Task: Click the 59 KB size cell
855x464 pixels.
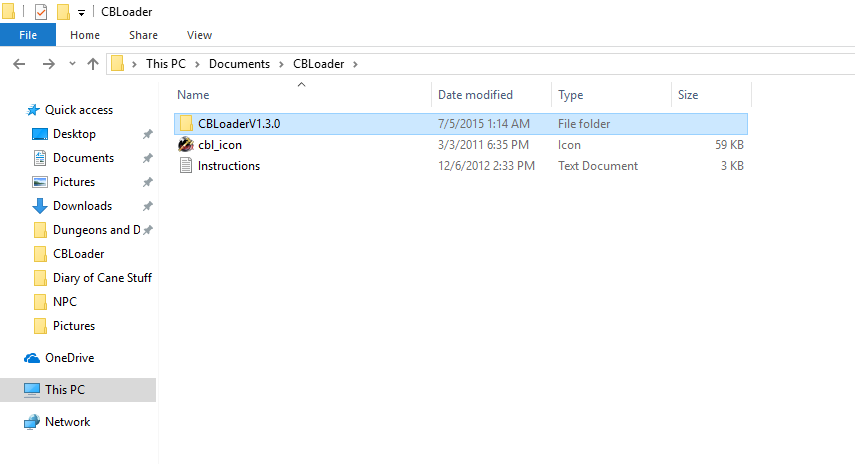Action: pyautogui.click(x=730, y=145)
